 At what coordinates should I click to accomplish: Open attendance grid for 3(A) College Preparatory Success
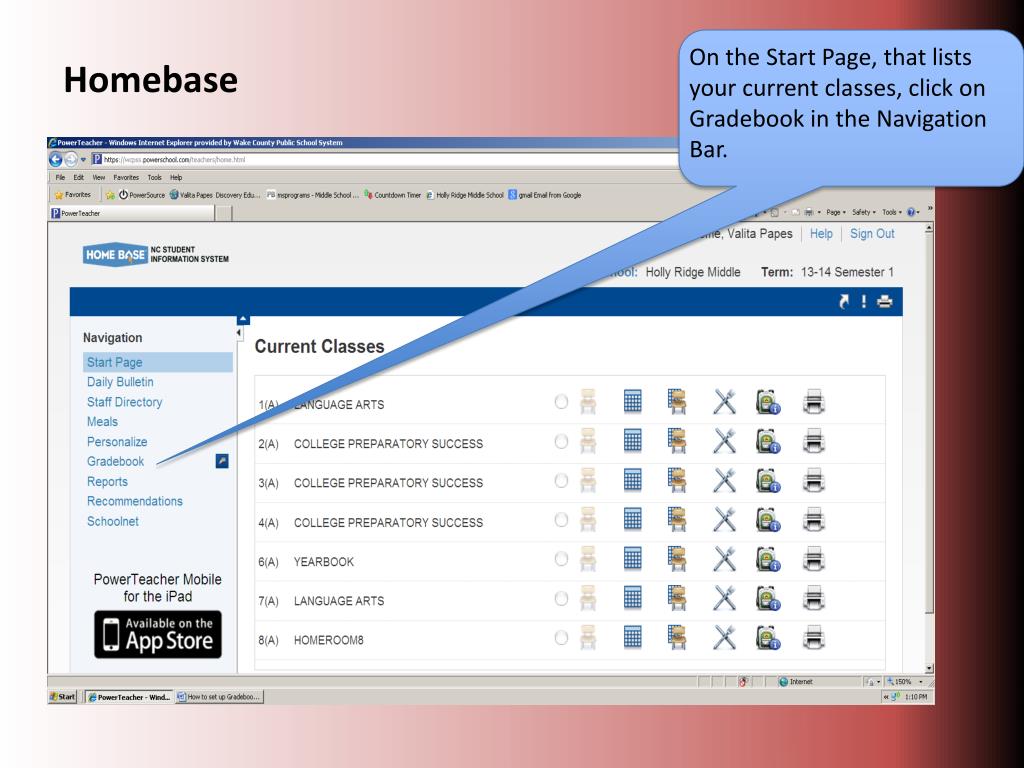click(x=632, y=481)
